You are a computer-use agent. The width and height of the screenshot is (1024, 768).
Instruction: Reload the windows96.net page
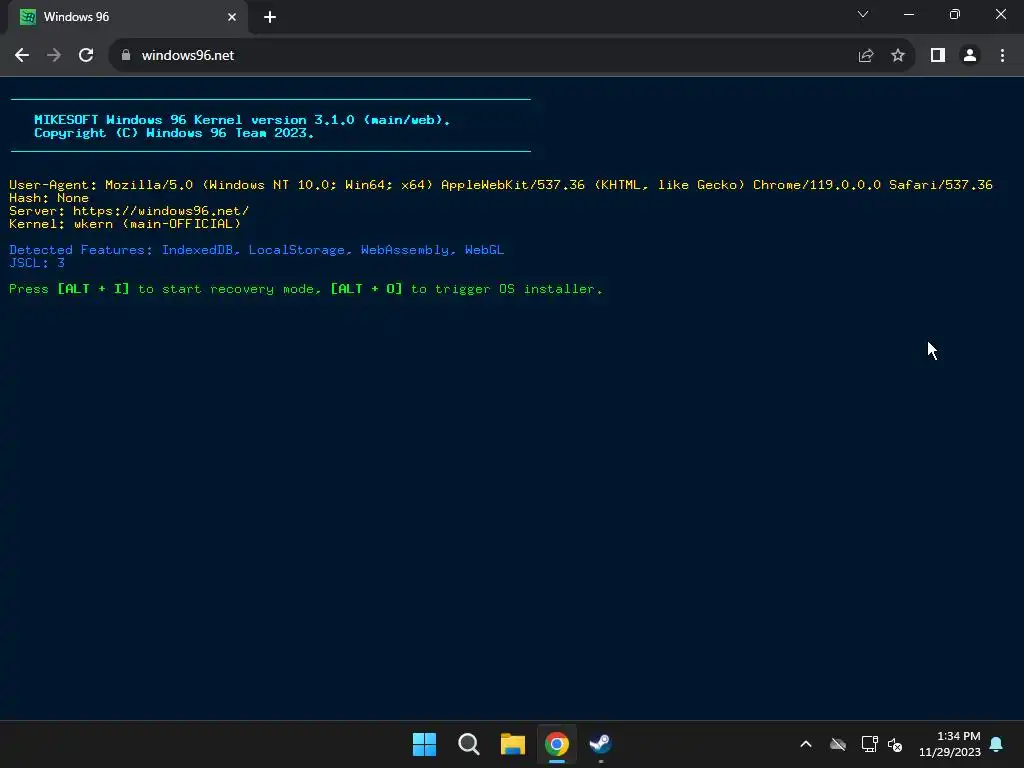coord(86,56)
